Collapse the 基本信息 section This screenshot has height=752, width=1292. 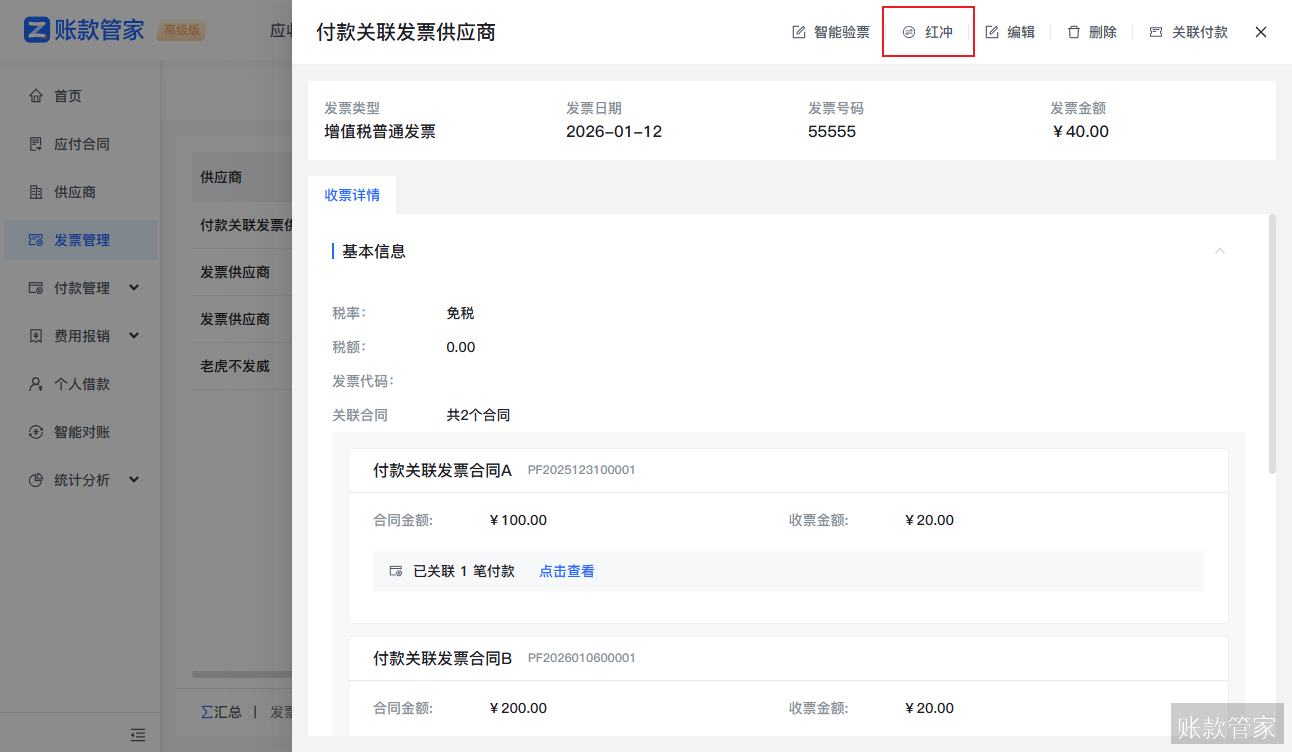[1220, 251]
